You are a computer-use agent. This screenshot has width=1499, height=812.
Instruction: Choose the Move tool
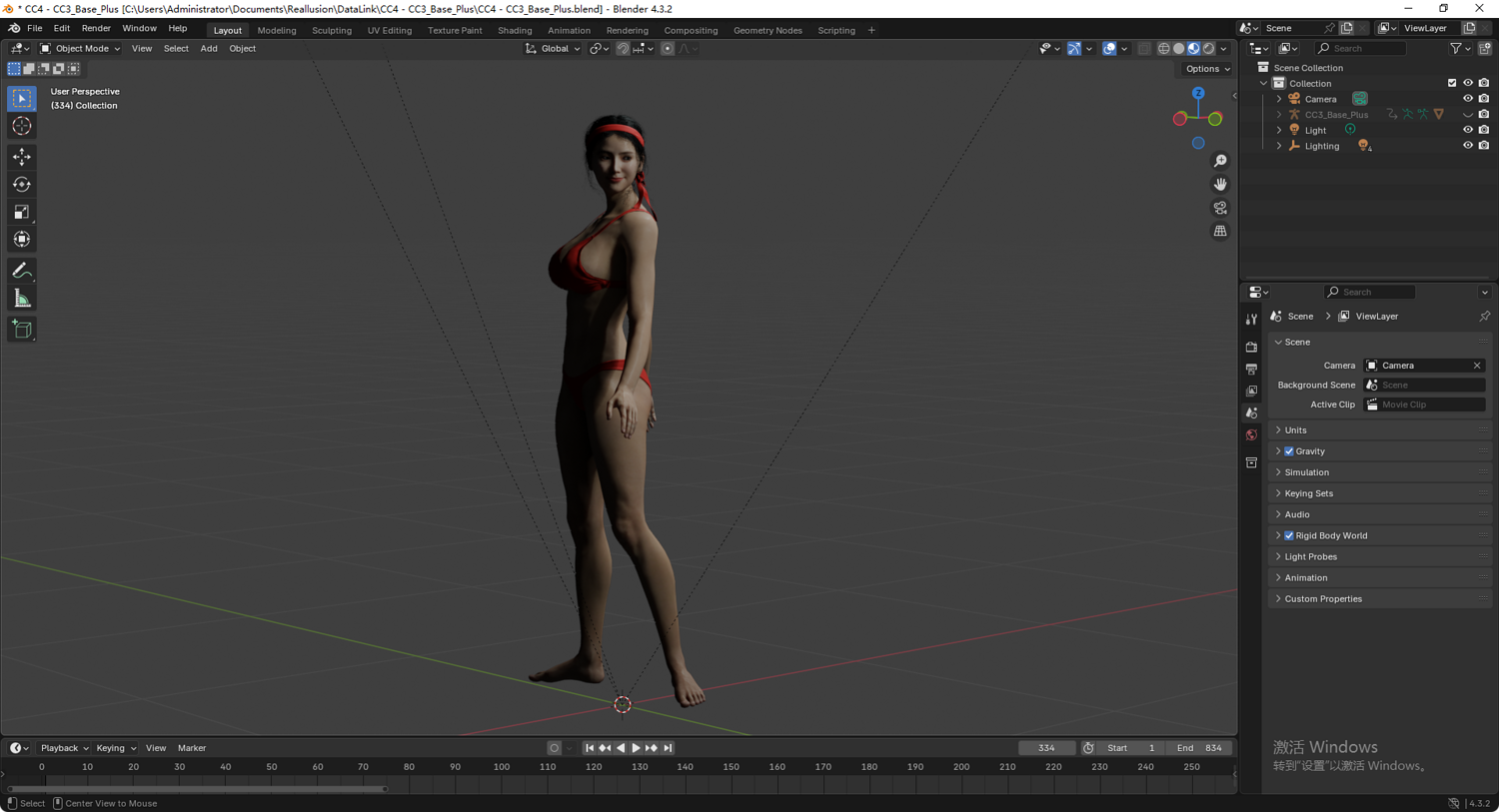[x=22, y=157]
